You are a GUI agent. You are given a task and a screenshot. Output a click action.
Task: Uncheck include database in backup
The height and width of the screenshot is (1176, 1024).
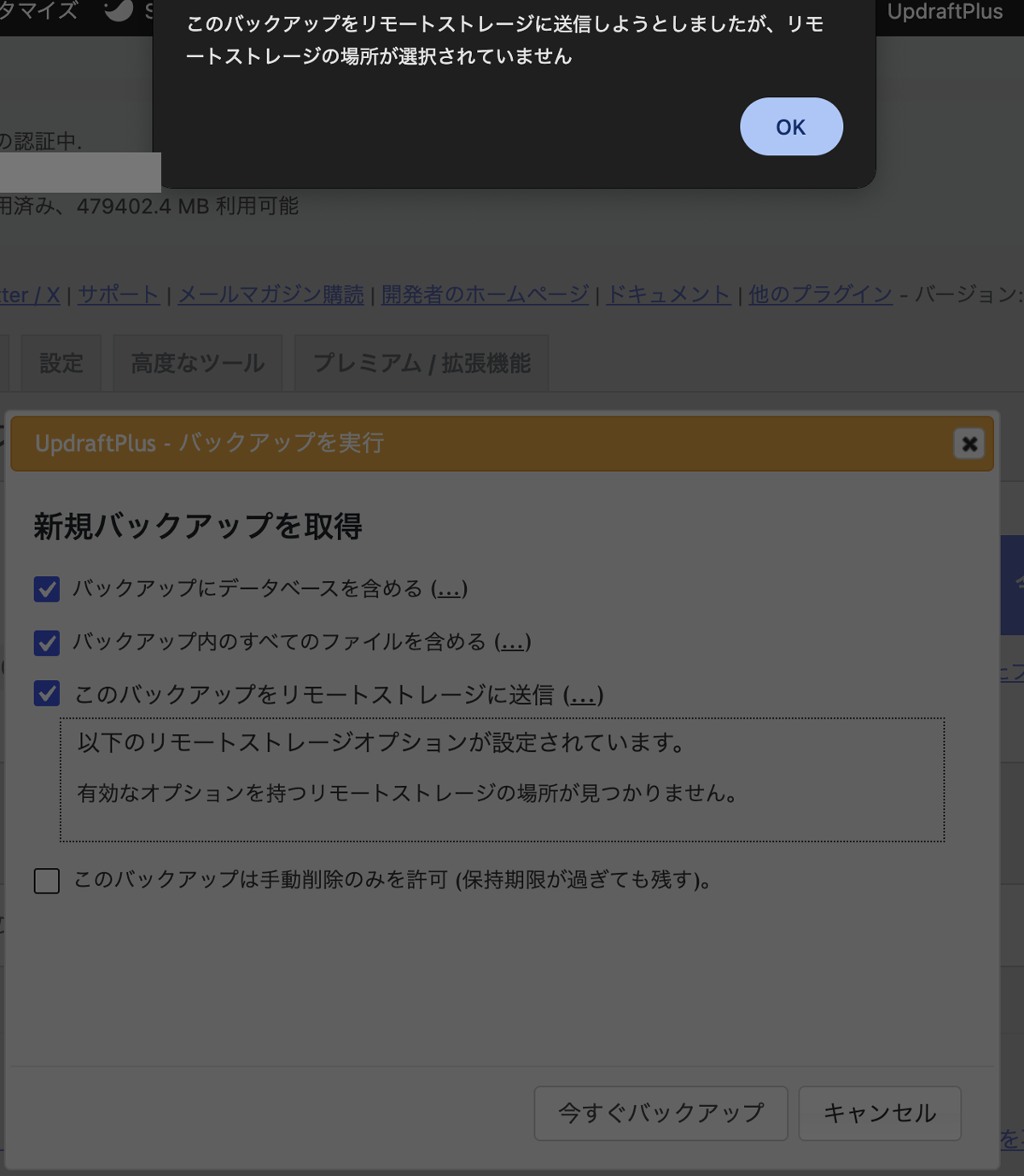(47, 589)
